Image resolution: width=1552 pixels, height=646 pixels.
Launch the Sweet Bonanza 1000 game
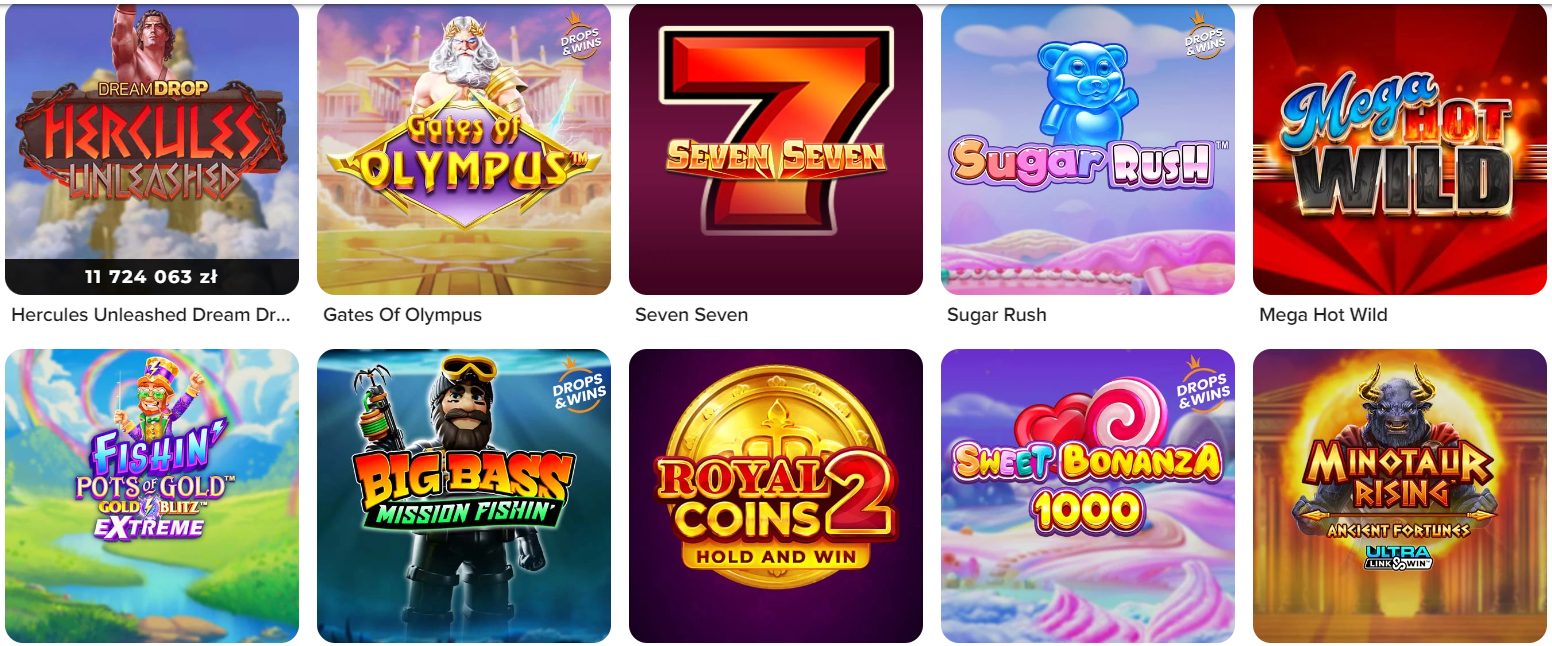point(1088,496)
